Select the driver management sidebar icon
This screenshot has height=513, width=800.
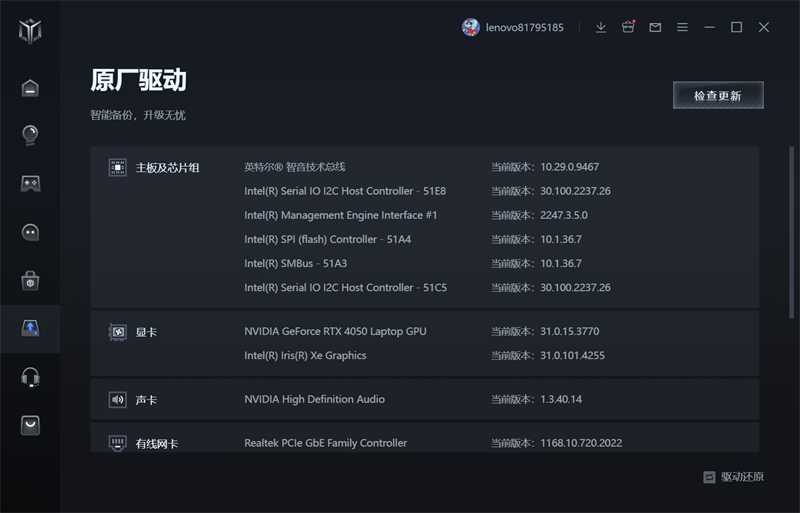(x=30, y=328)
